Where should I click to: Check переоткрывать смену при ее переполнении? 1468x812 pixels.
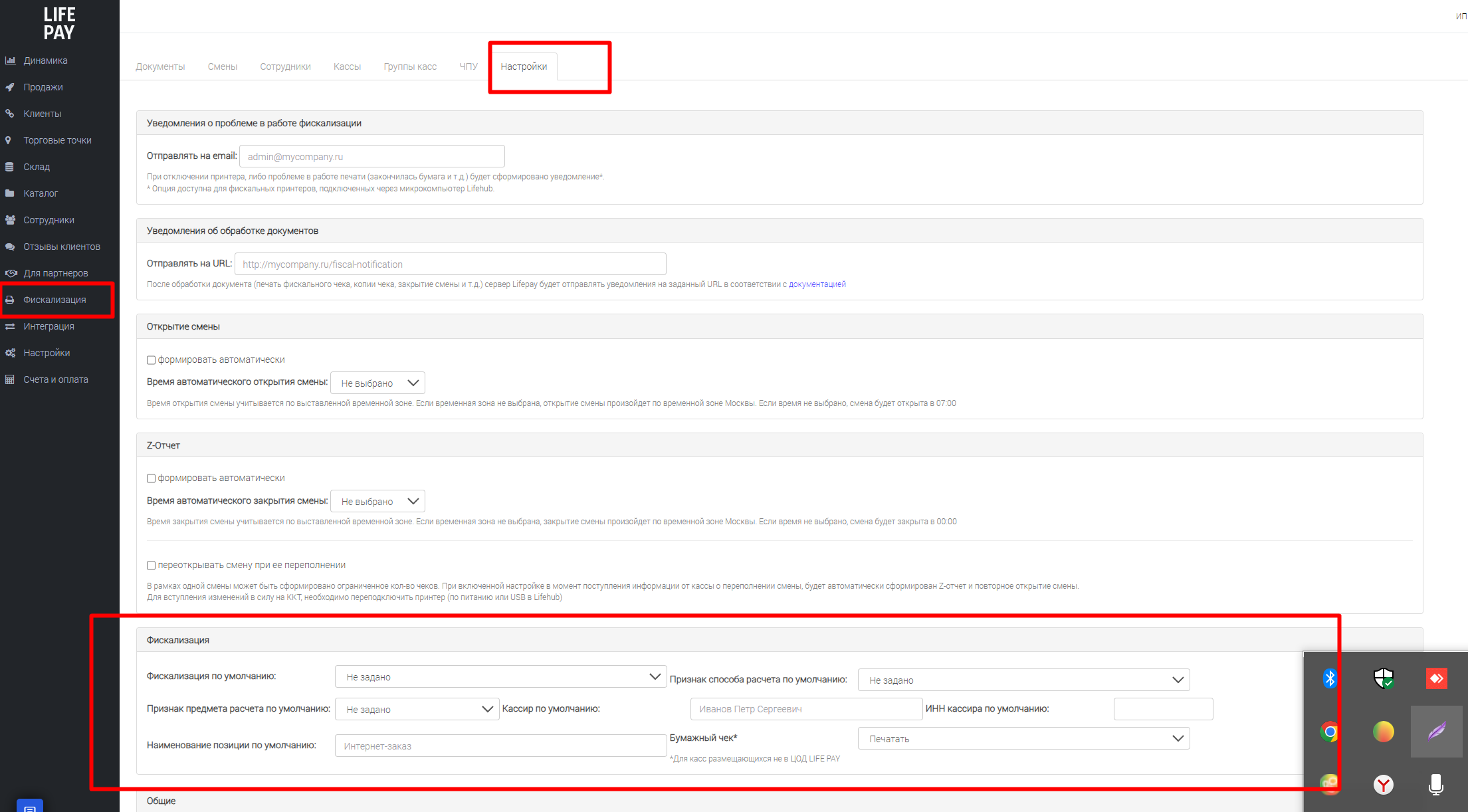(151, 565)
